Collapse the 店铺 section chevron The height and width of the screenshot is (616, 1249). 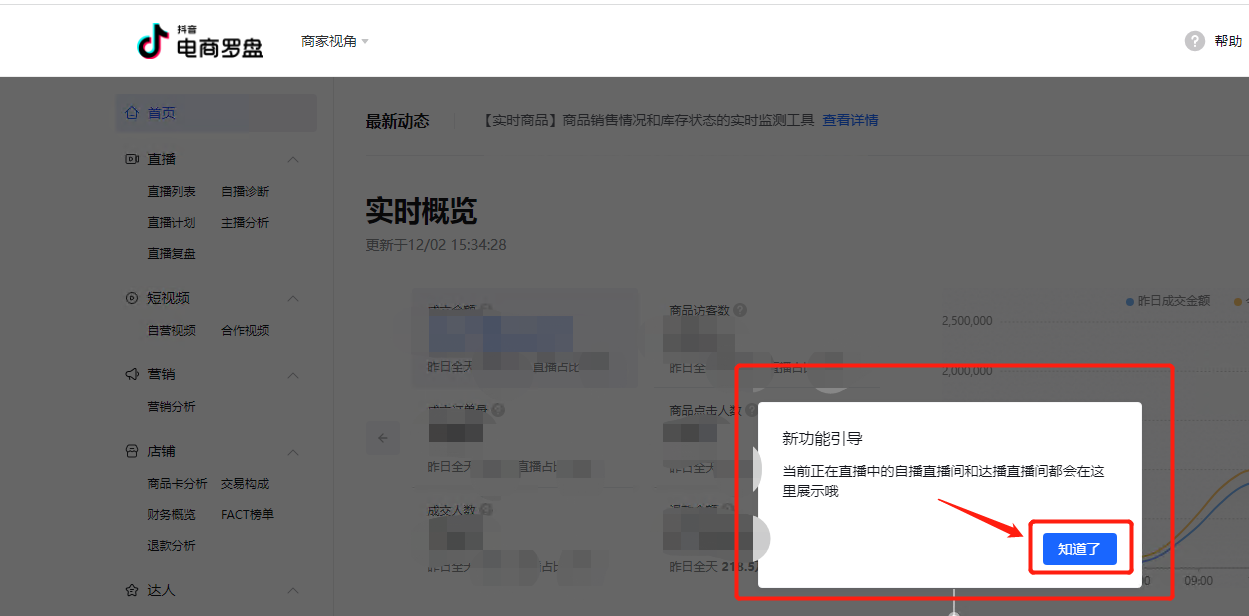pyautogui.click(x=293, y=451)
